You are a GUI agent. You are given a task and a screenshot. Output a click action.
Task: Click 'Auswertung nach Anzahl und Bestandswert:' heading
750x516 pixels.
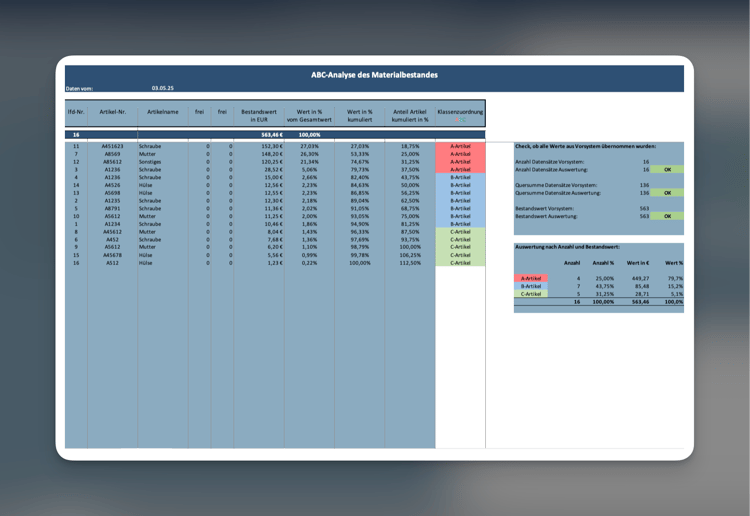coord(567,247)
